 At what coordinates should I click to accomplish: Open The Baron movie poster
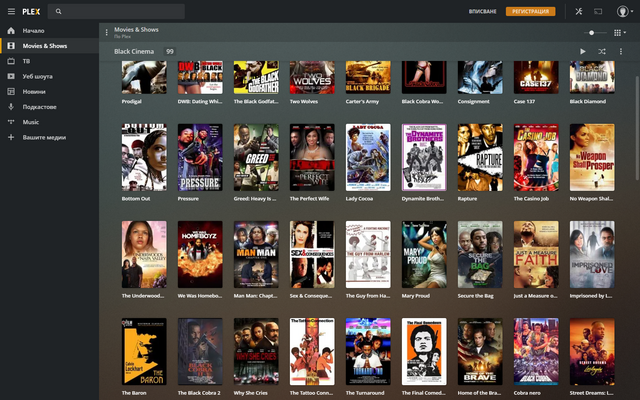[144, 351]
